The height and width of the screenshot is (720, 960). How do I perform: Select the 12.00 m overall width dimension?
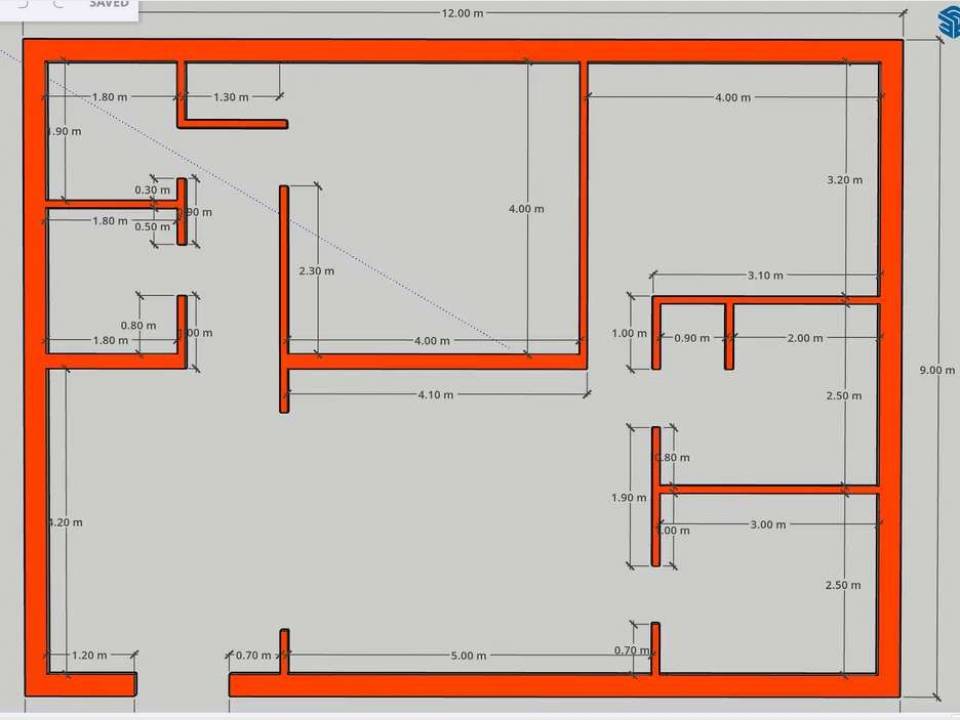pyautogui.click(x=463, y=13)
